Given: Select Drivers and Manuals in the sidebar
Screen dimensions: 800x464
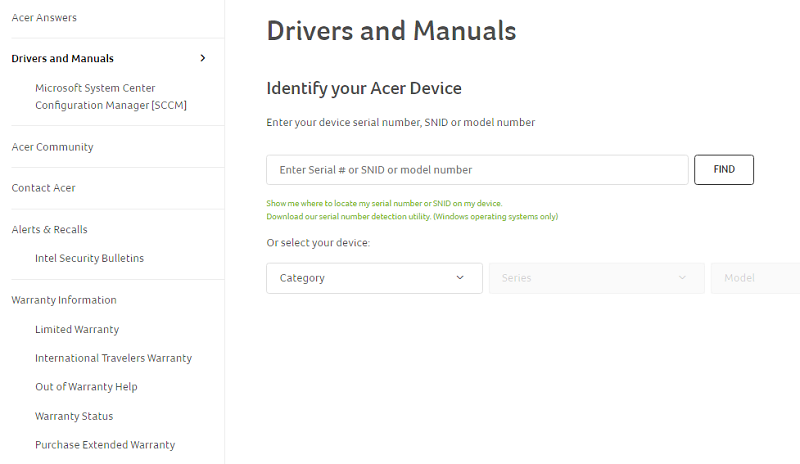Looking at the screenshot, I should [x=62, y=58].
